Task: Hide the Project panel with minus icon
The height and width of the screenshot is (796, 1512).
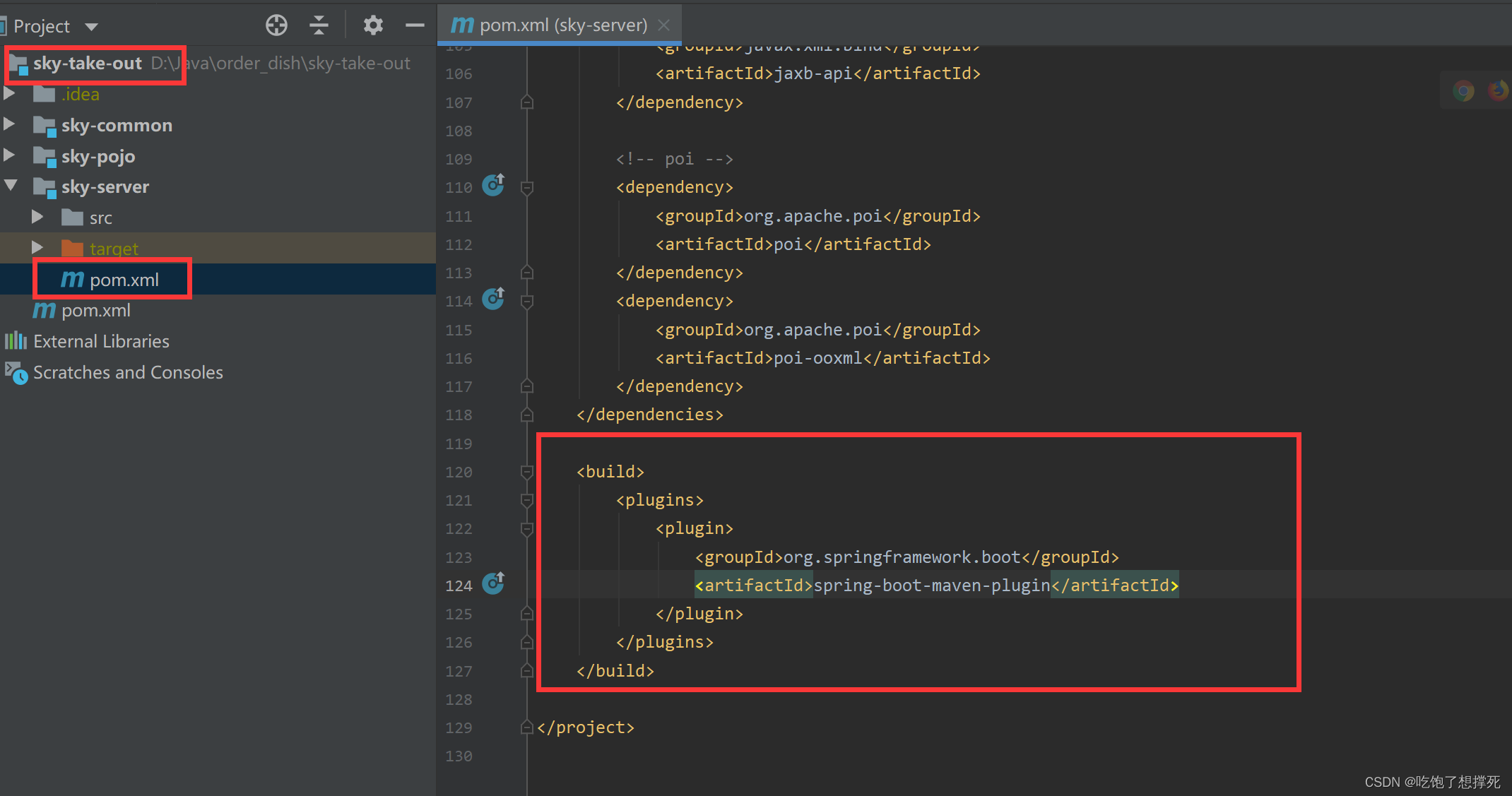Action: coord(415,25)
